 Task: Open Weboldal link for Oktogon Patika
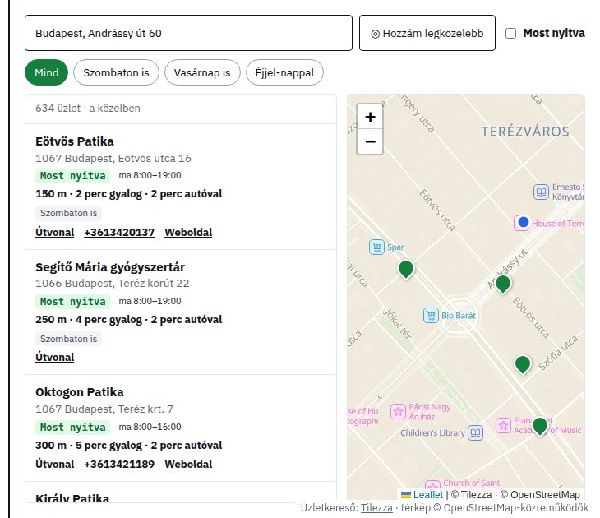(x=188, y=464)
